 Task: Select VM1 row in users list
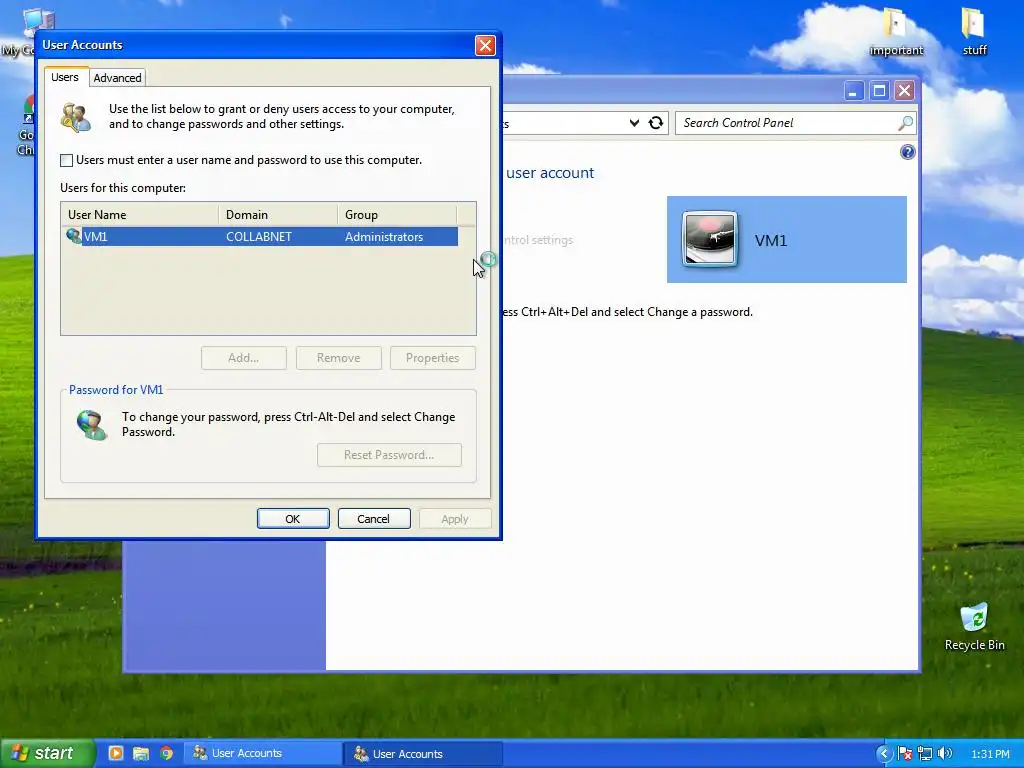click(x=260, y=236)
